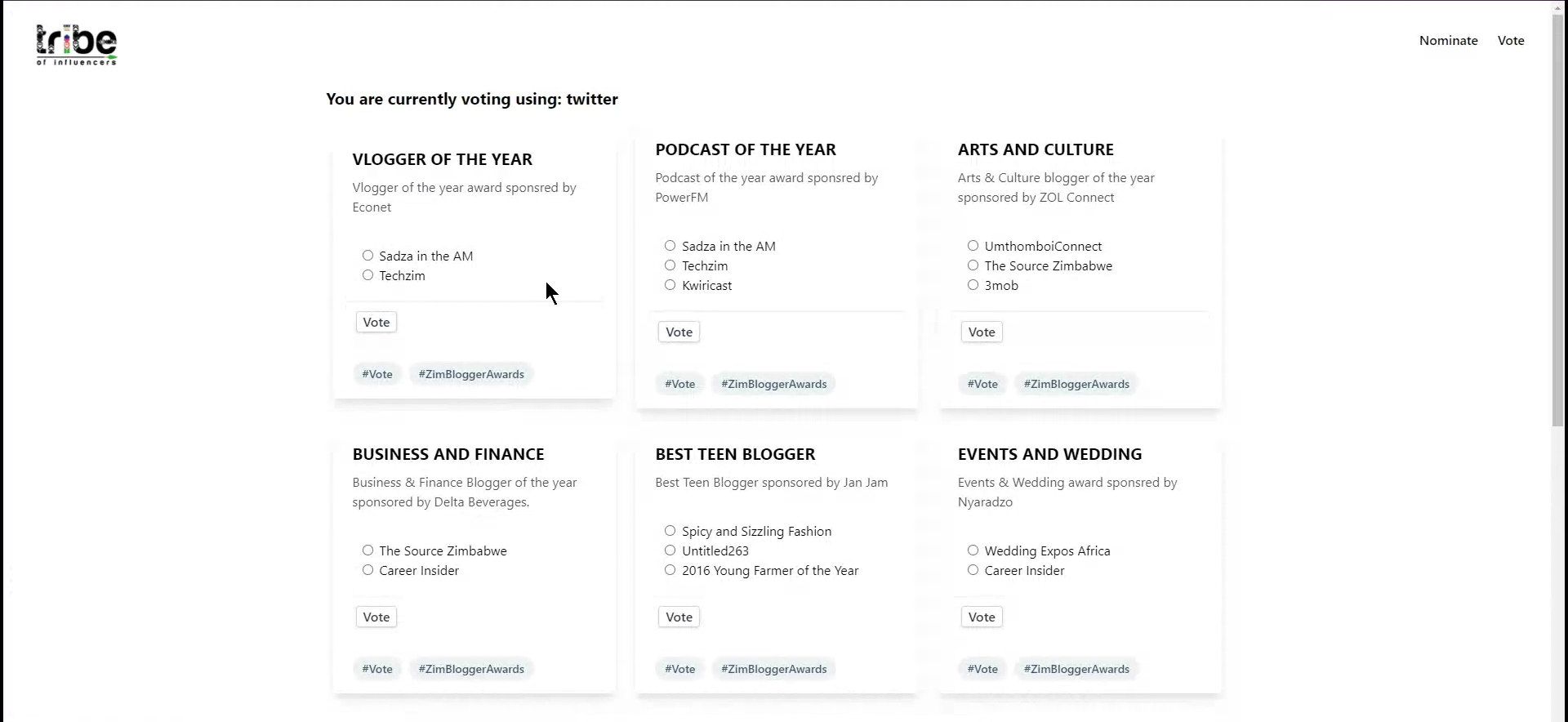Viewport: 1568px width, 722px height.
Task: Click #Vote tag under Business and Finance
Action: click(377, 669)
